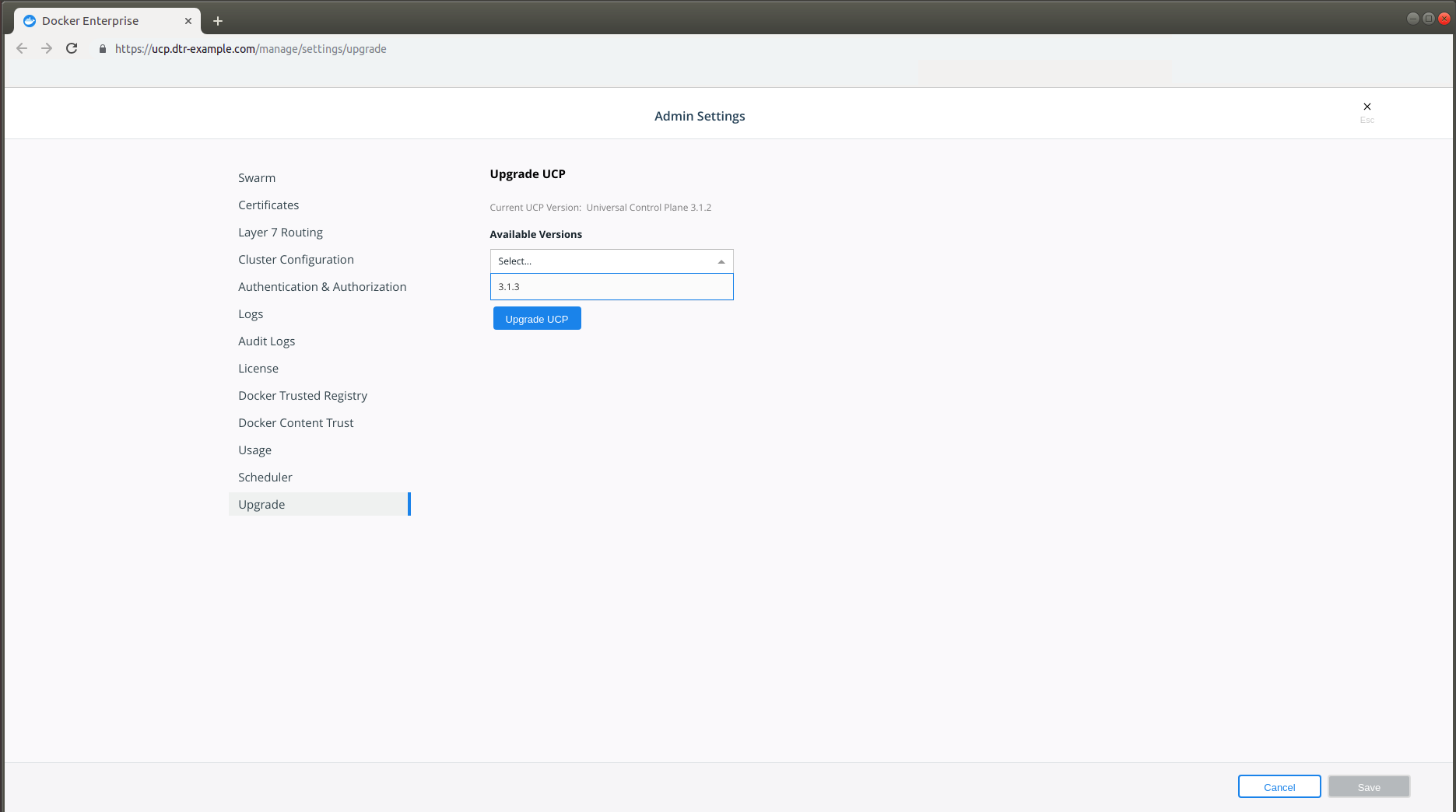Open Authentication & Authorization settings

click(x=322, y=287)
